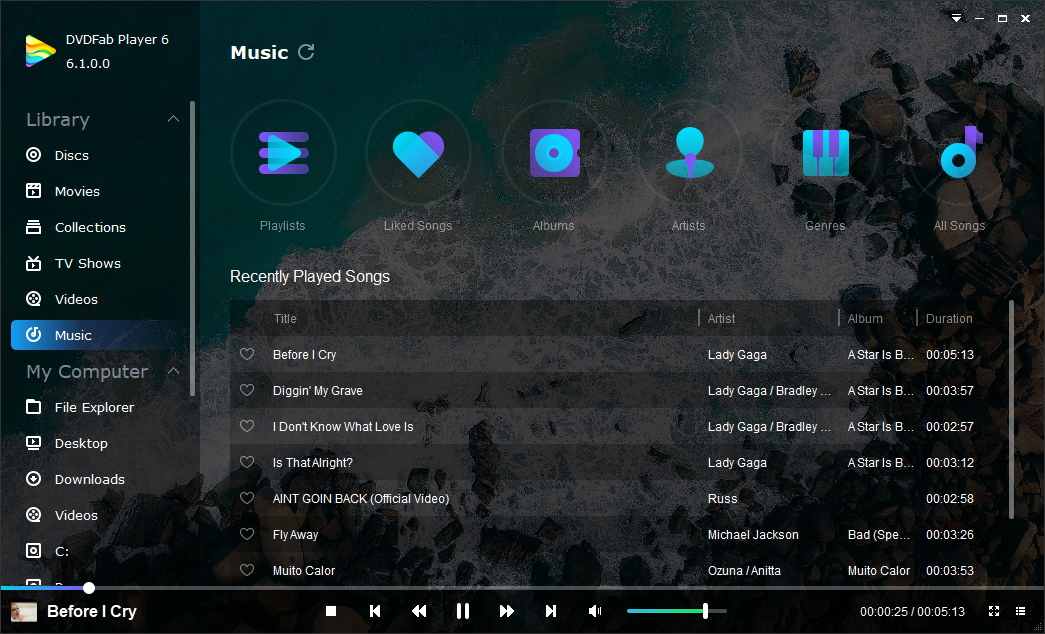Click the Bad (Spe... album cell
Viewport: 1045px width, 634px height.
click(877, 535)
